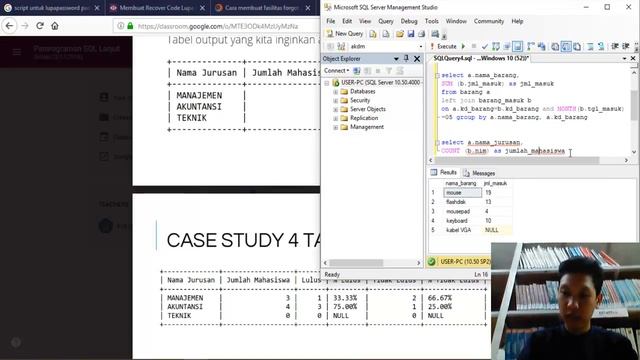Toggle Auto Hide pin on Object Explorer

tap(406, 58)
